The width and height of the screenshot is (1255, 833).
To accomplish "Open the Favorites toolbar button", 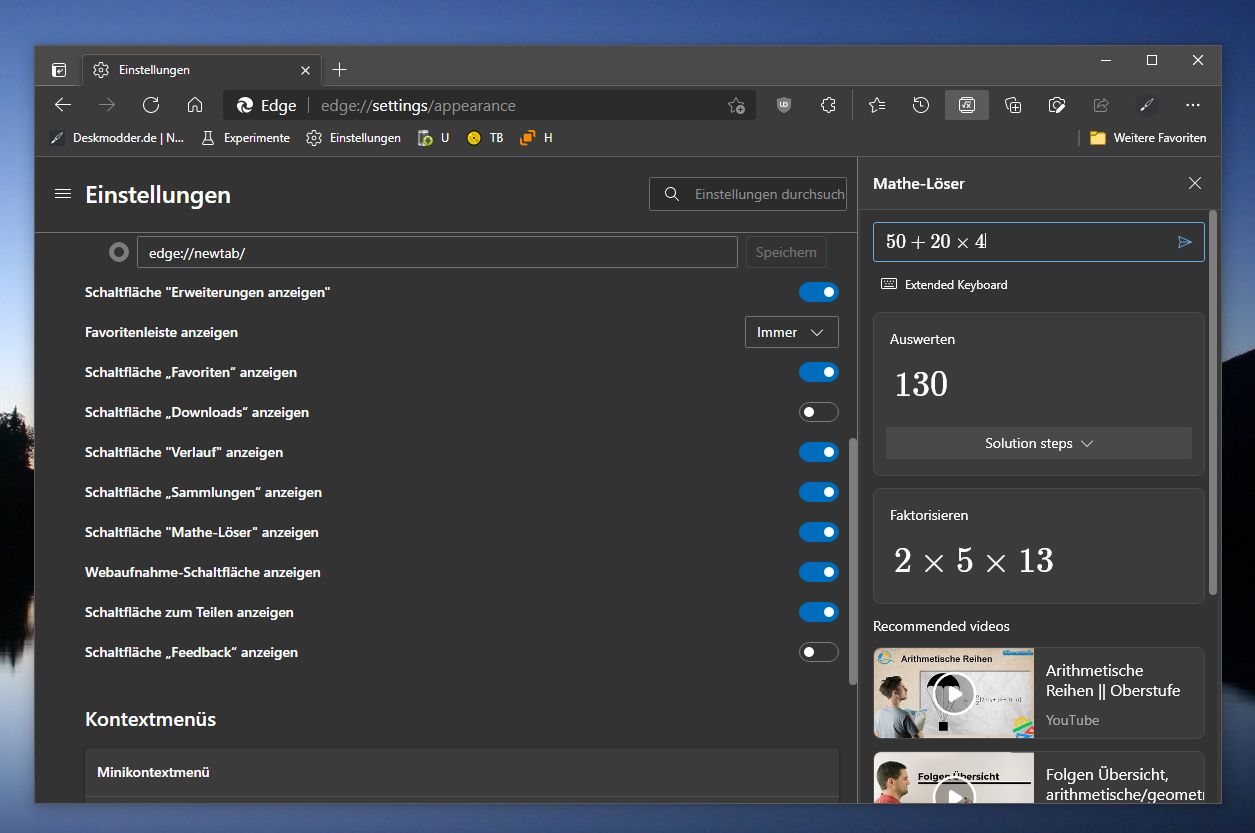I will click(x=877, y=105).
